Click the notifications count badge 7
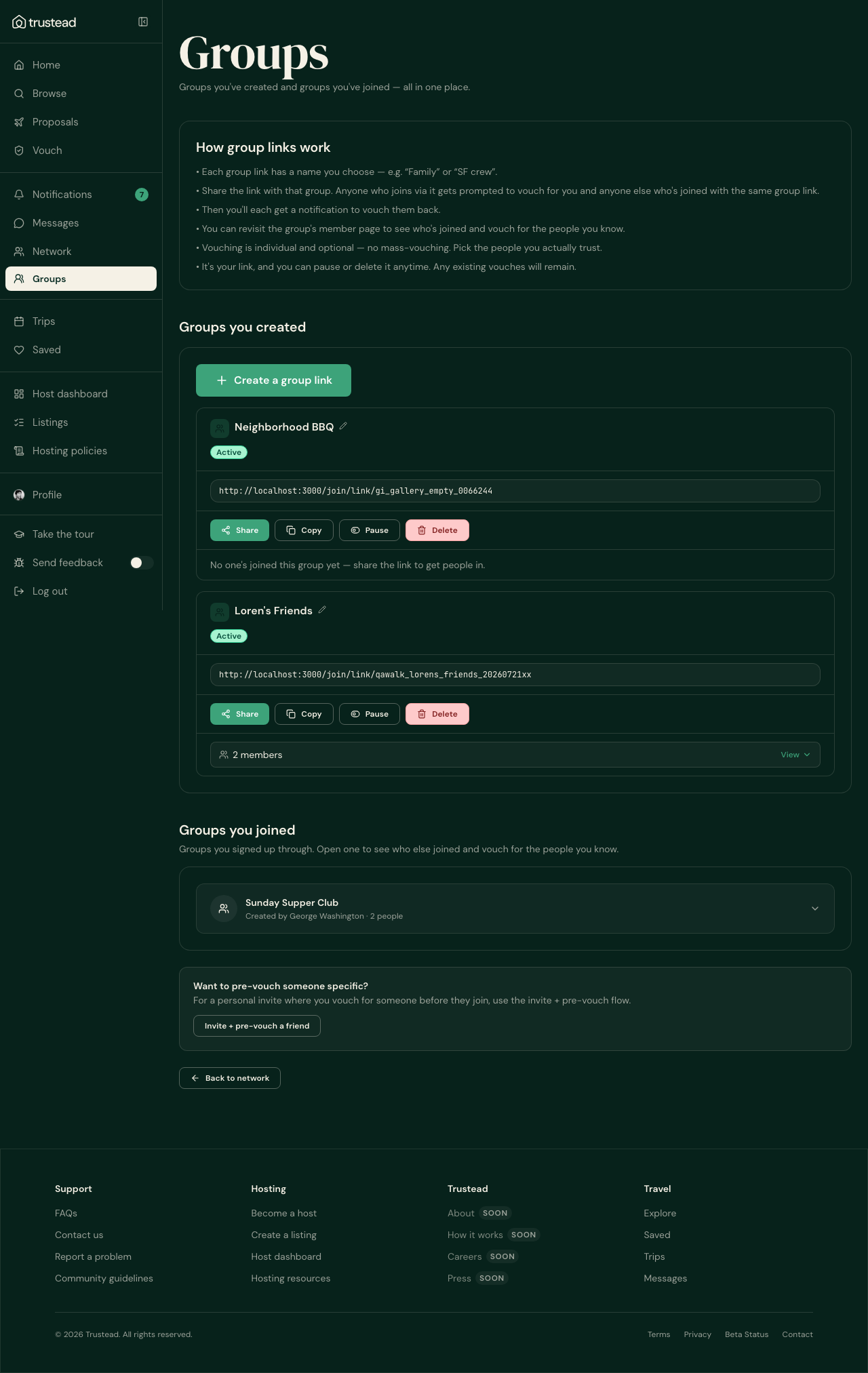The image size is (868, 1373). [x=142, y=195]
